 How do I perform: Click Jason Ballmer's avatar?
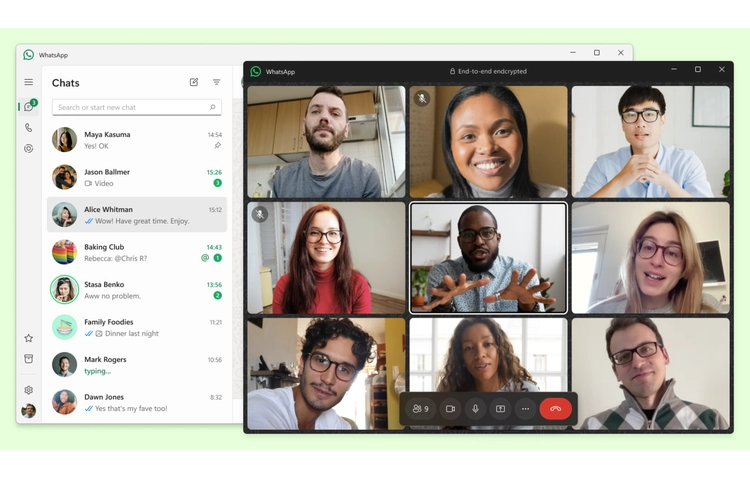click(65, 177)
